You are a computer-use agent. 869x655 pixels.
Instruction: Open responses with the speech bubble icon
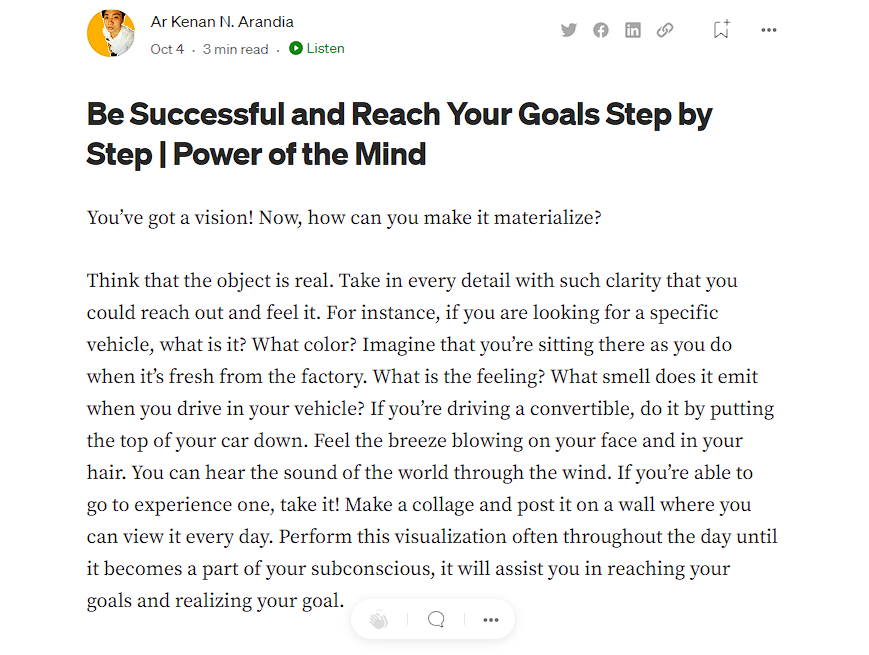(x=436, y=620)
